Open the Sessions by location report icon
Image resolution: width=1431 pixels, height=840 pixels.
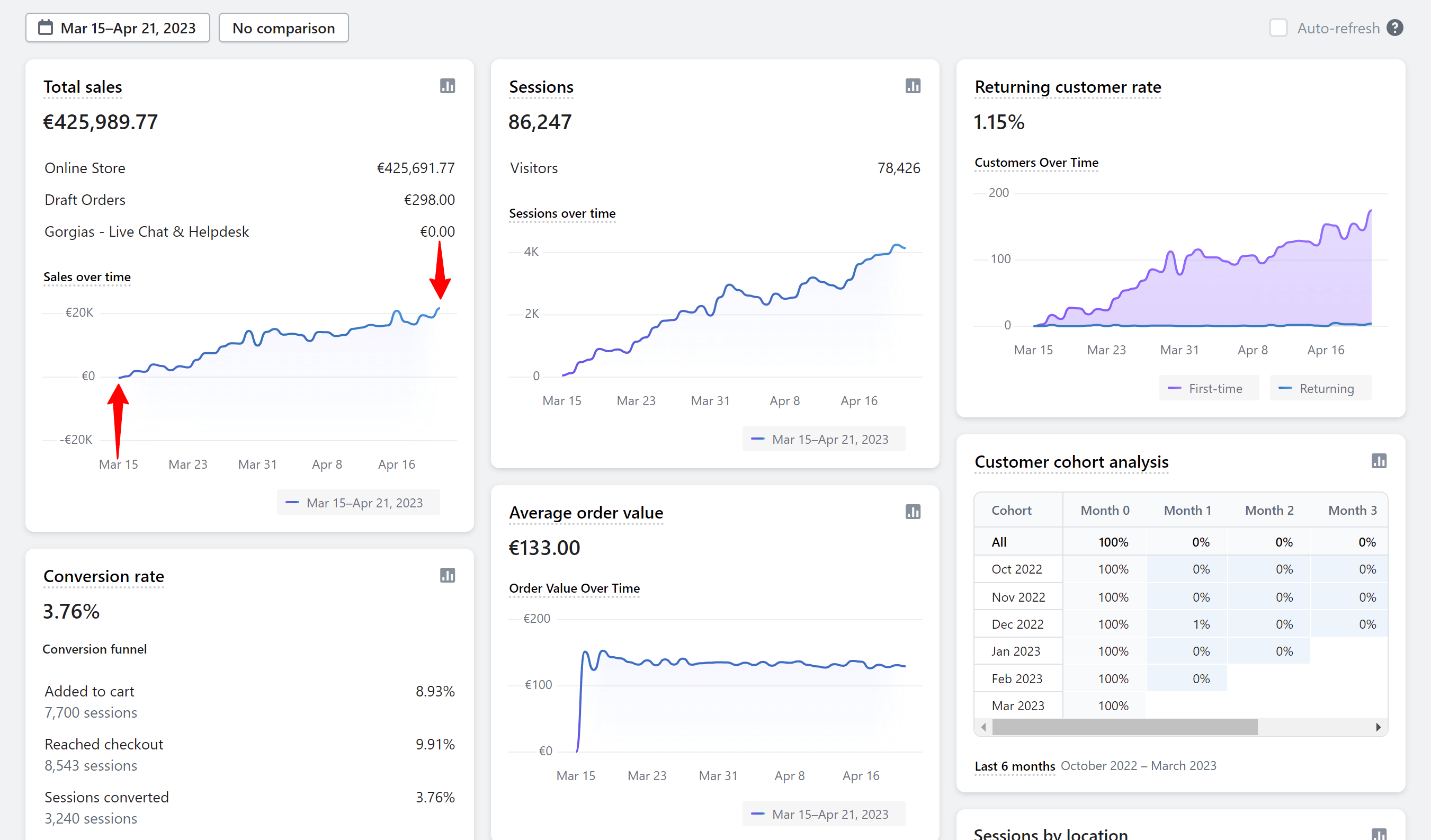point(1379,834)
